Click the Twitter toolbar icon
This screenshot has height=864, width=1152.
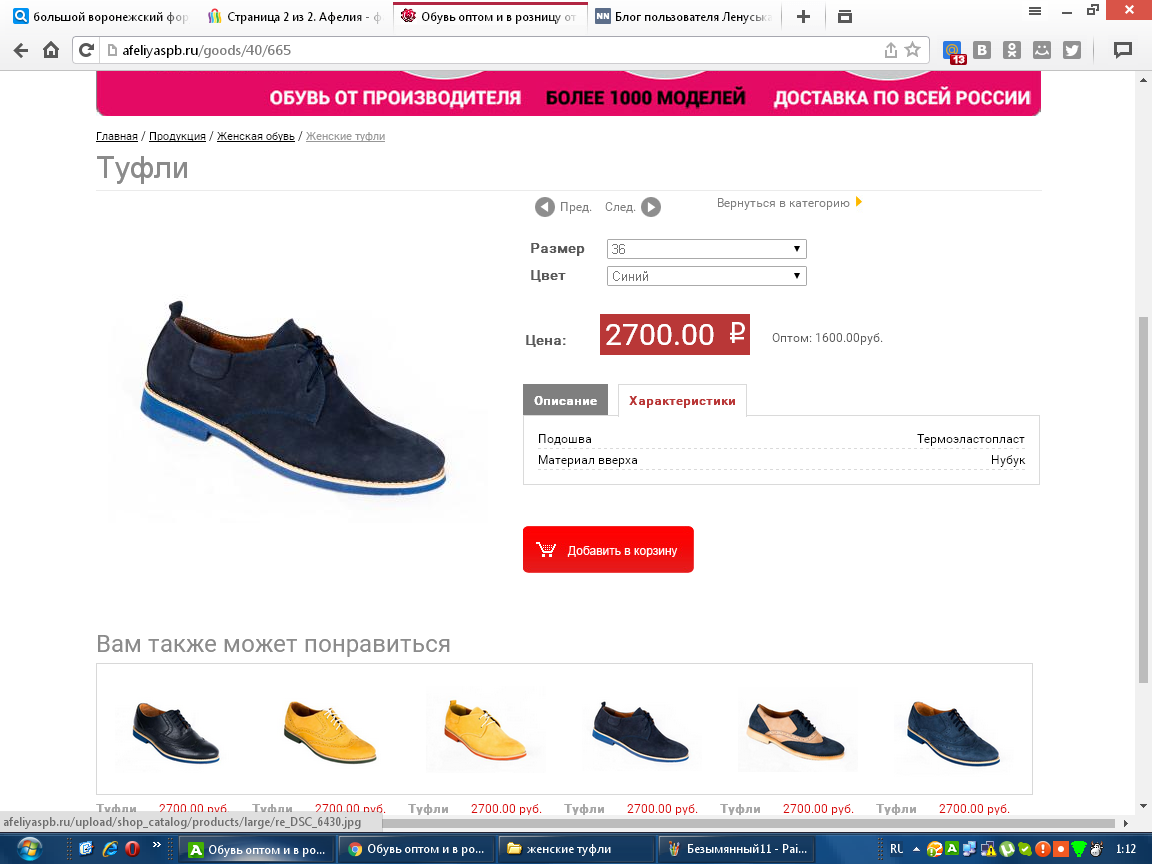click(x=1072, y=50)
